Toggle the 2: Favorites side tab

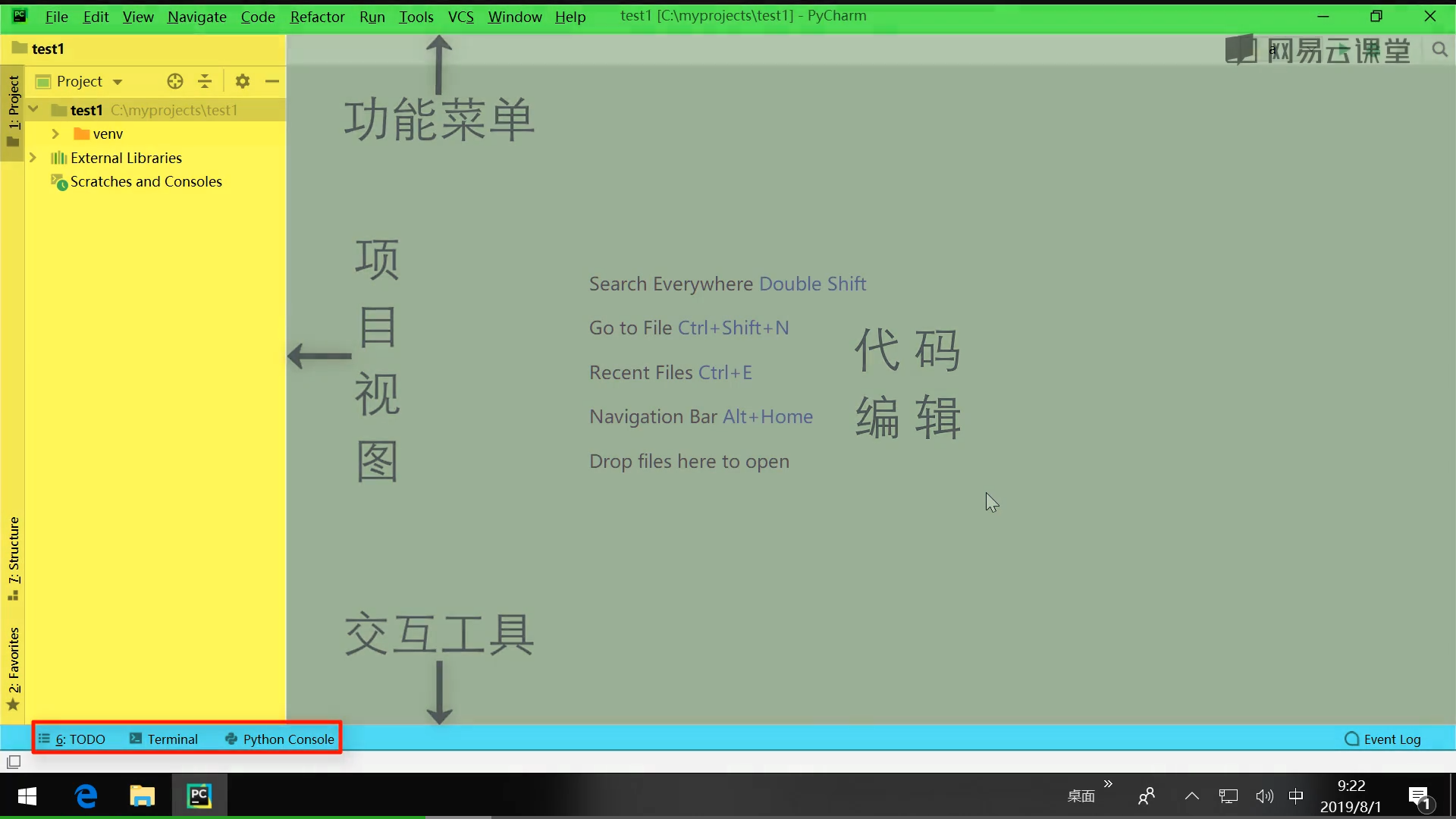[14, 664]
